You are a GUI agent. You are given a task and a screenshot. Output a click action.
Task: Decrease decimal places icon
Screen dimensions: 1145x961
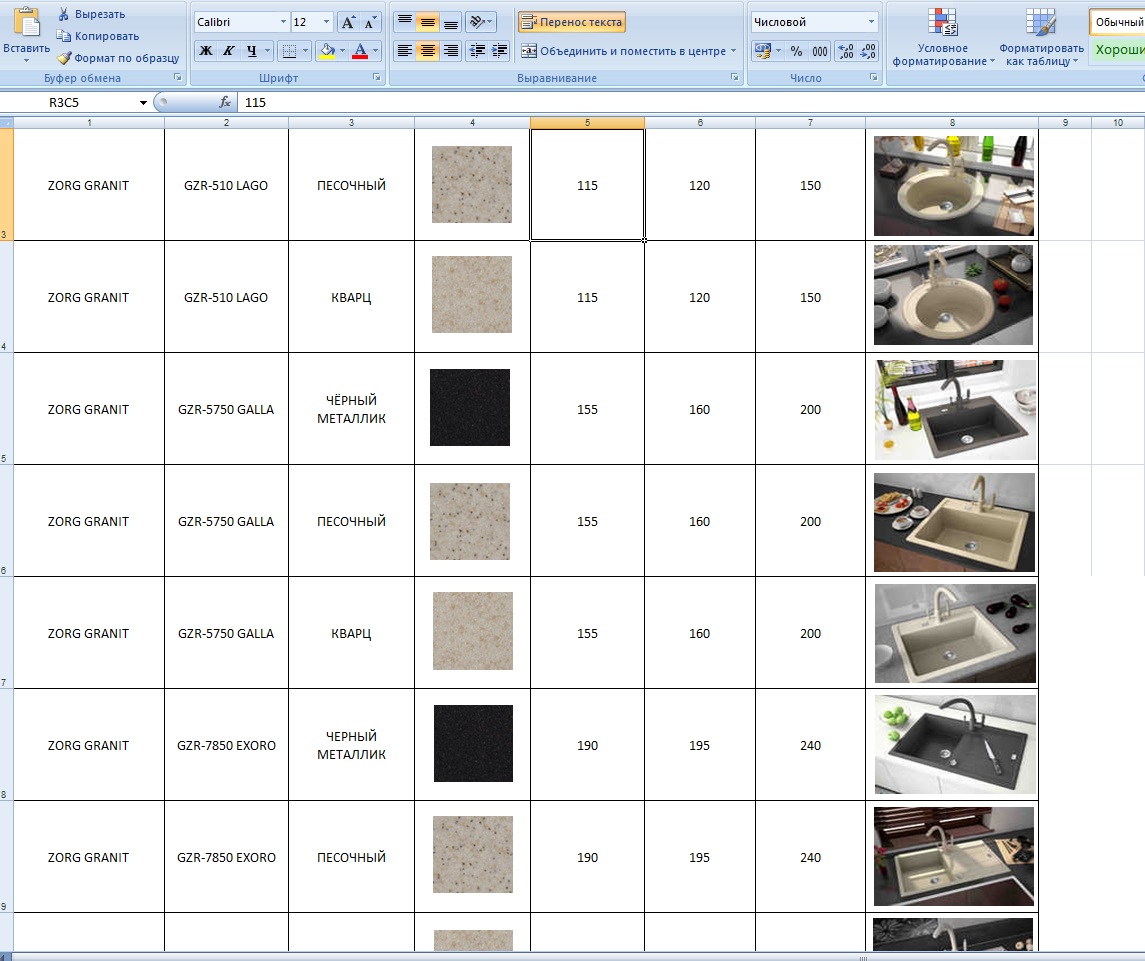[868, 50]
